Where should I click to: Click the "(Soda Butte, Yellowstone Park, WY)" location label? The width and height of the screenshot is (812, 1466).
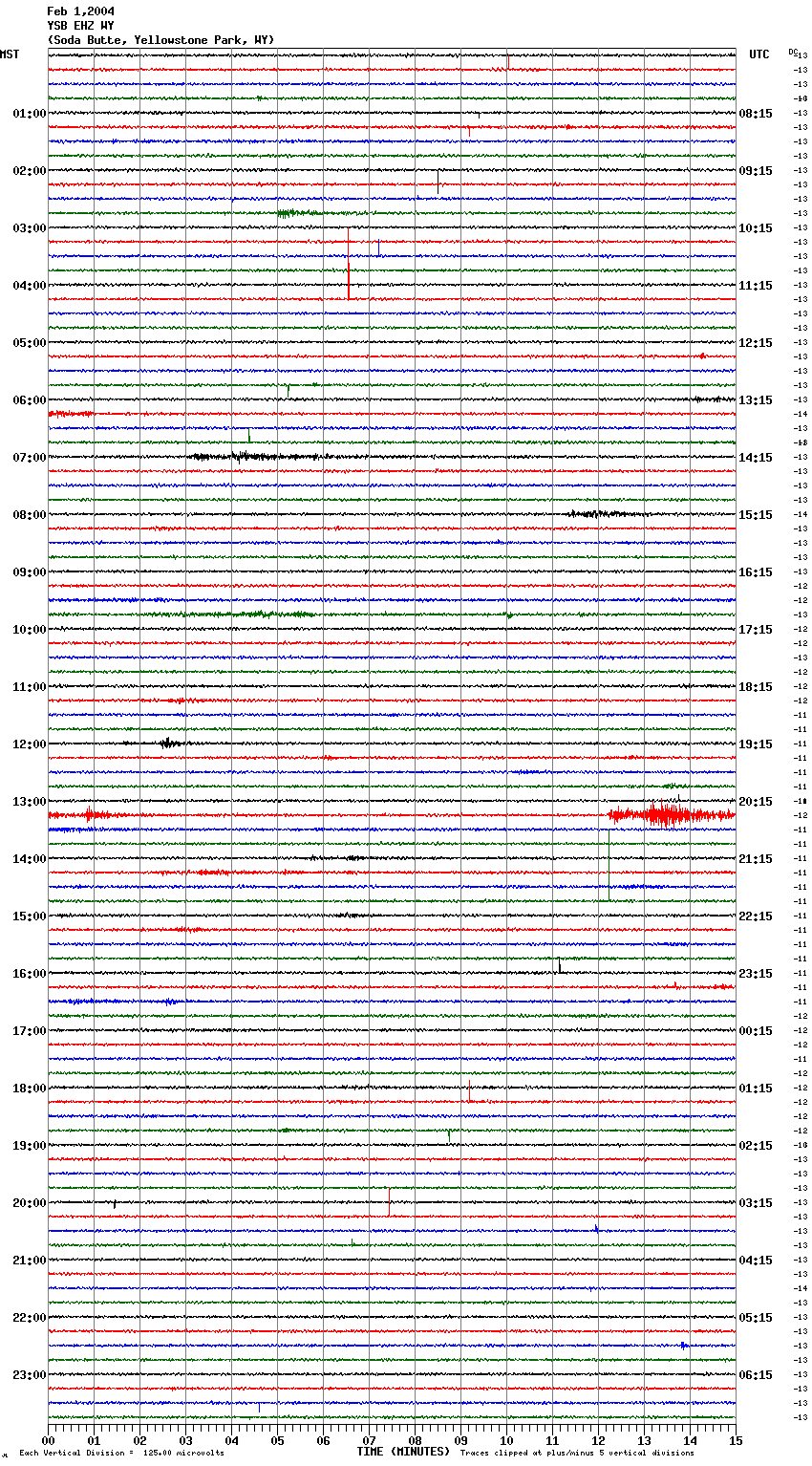click(160, 40)
